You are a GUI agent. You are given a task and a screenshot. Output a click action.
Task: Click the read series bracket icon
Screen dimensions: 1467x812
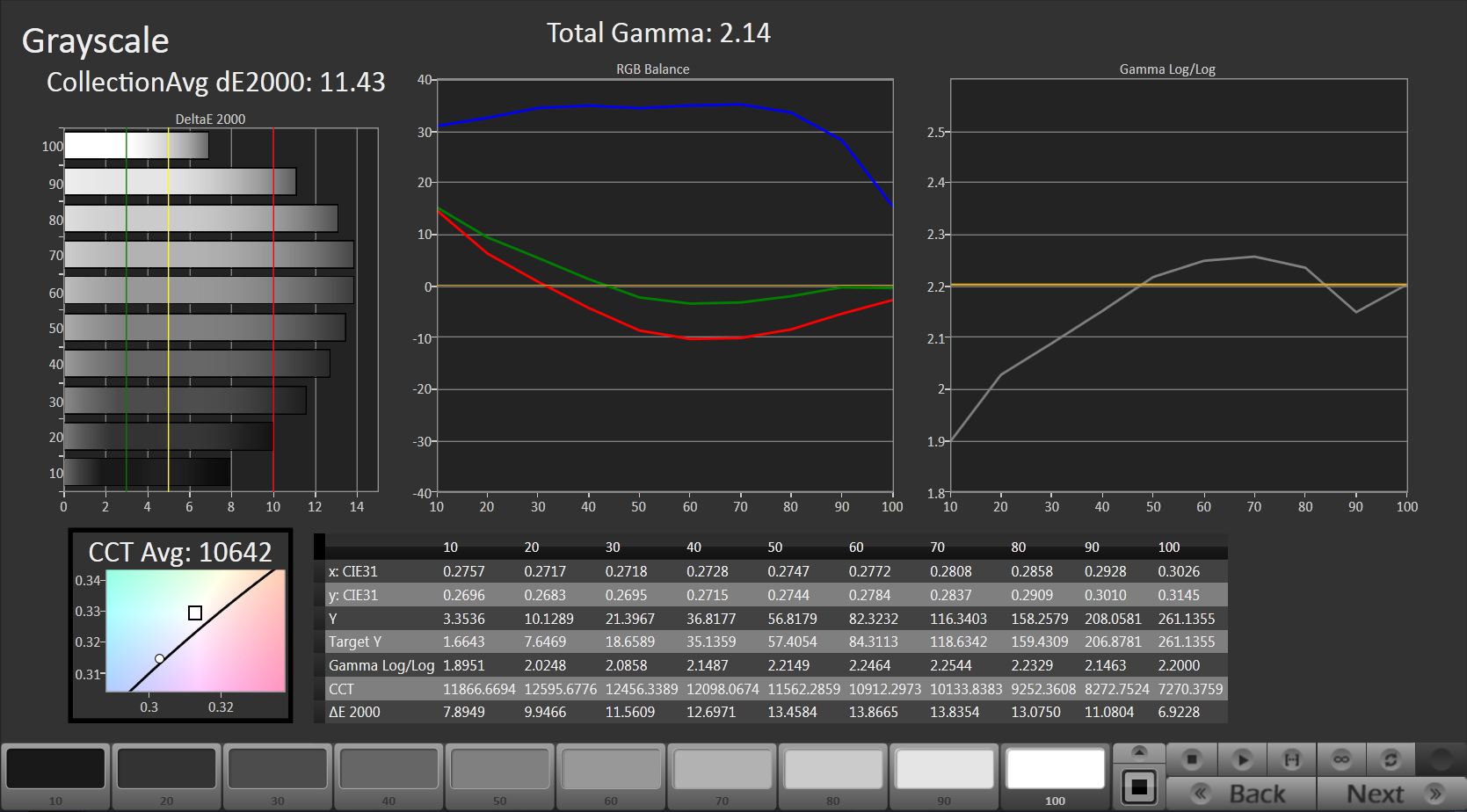coord(1291,758)
